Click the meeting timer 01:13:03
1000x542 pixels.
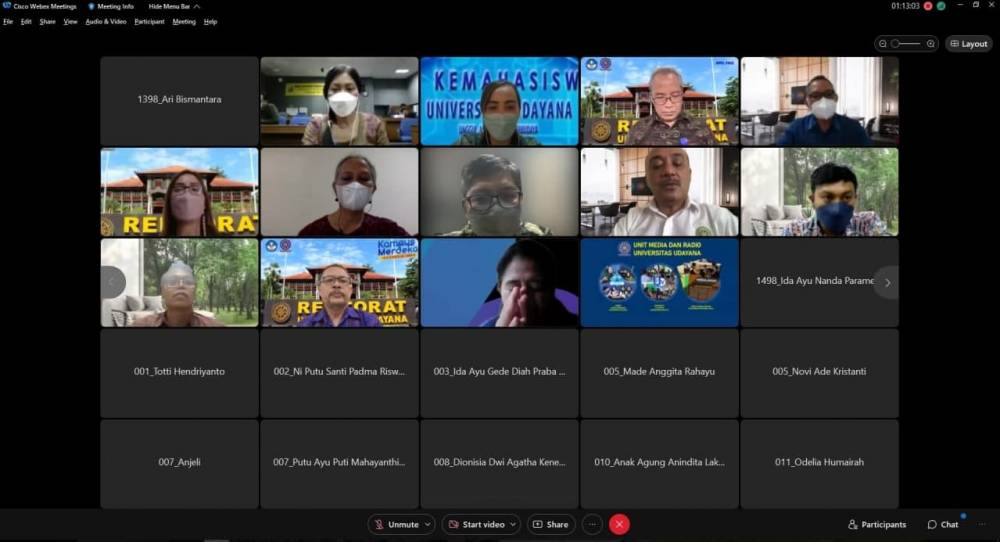click(x=905, y=6)
